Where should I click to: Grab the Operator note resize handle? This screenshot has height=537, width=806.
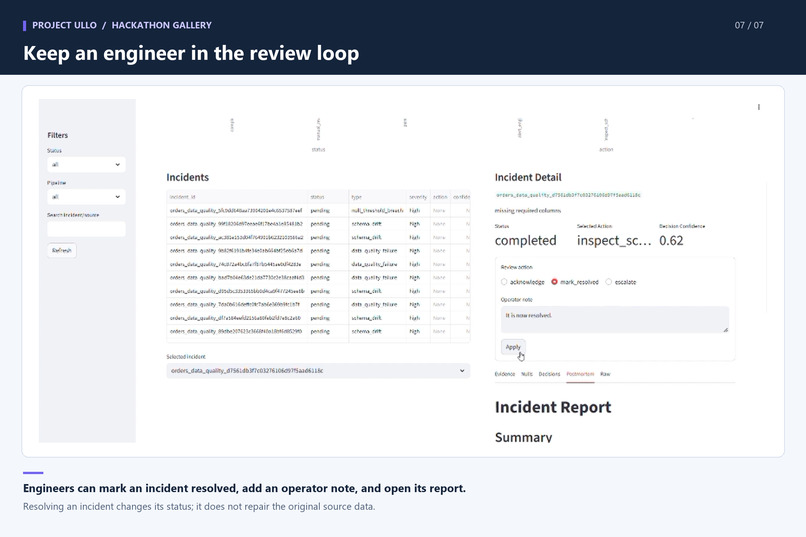pos(725,329)
